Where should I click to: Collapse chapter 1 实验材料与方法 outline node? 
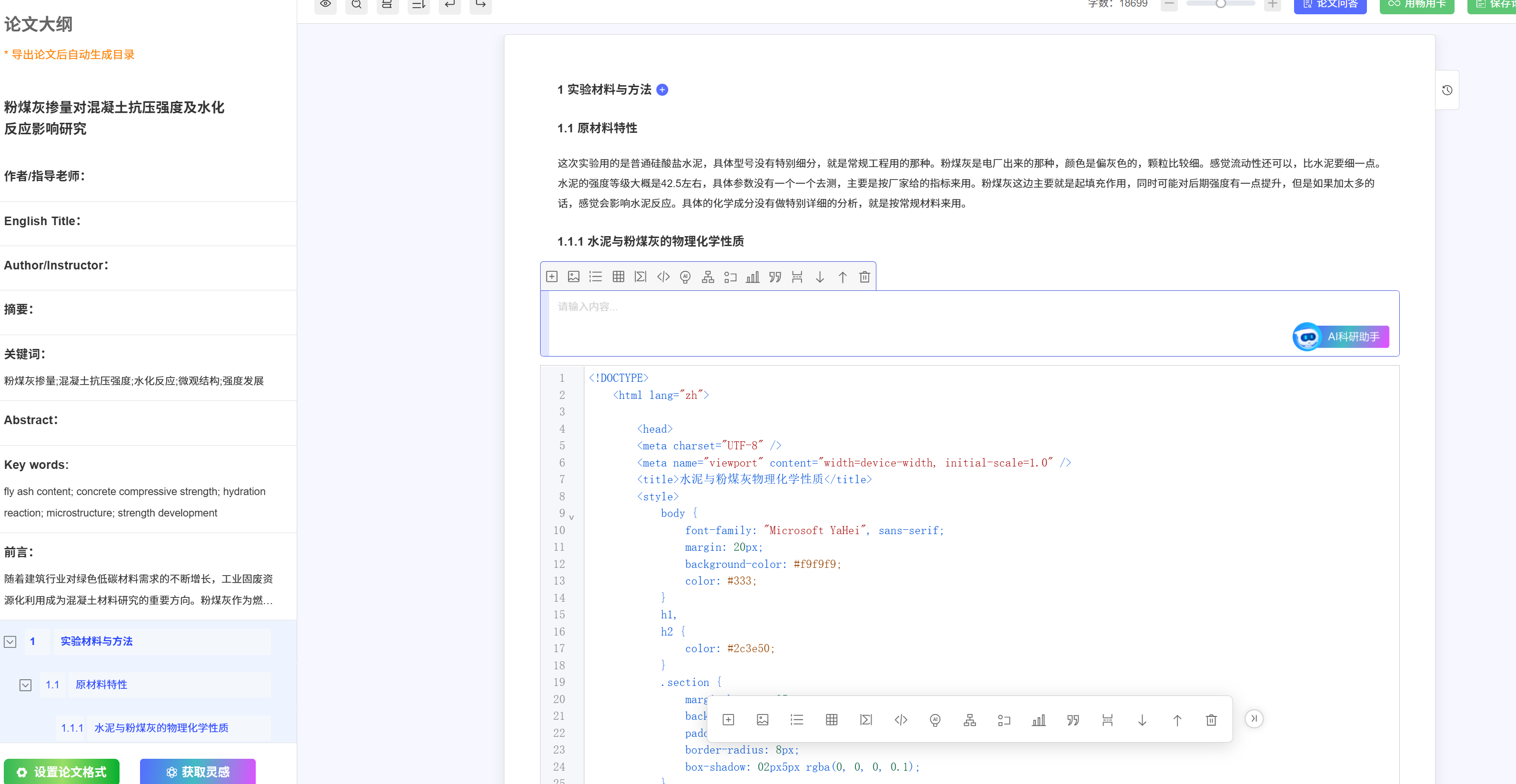pyautogui.click(x=10, y=642)
